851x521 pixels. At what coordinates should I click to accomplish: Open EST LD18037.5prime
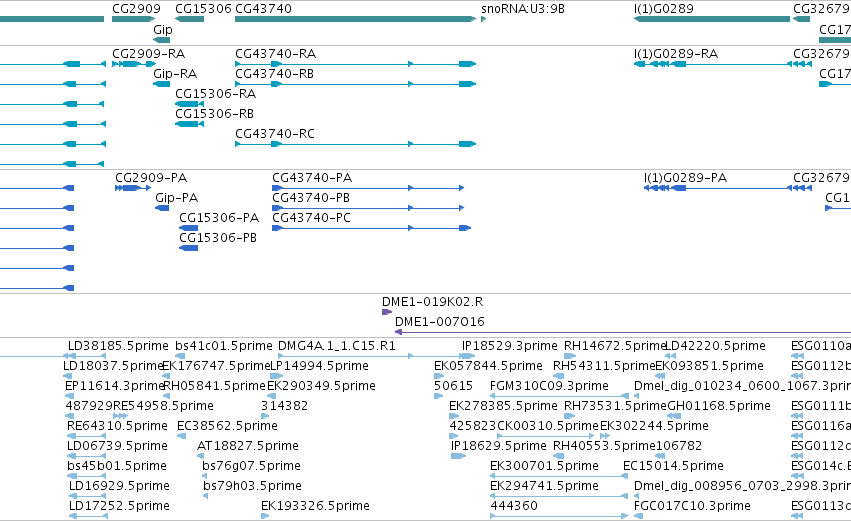coord(113,366)
